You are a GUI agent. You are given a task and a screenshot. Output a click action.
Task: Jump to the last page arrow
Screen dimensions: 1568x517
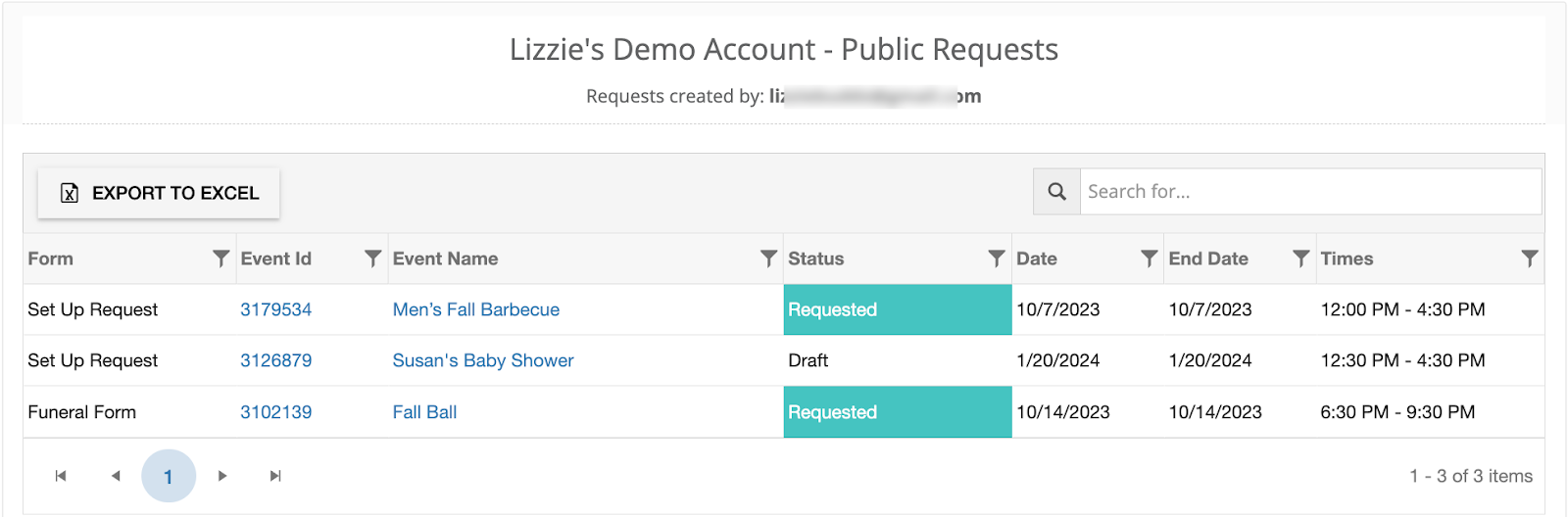275,476
